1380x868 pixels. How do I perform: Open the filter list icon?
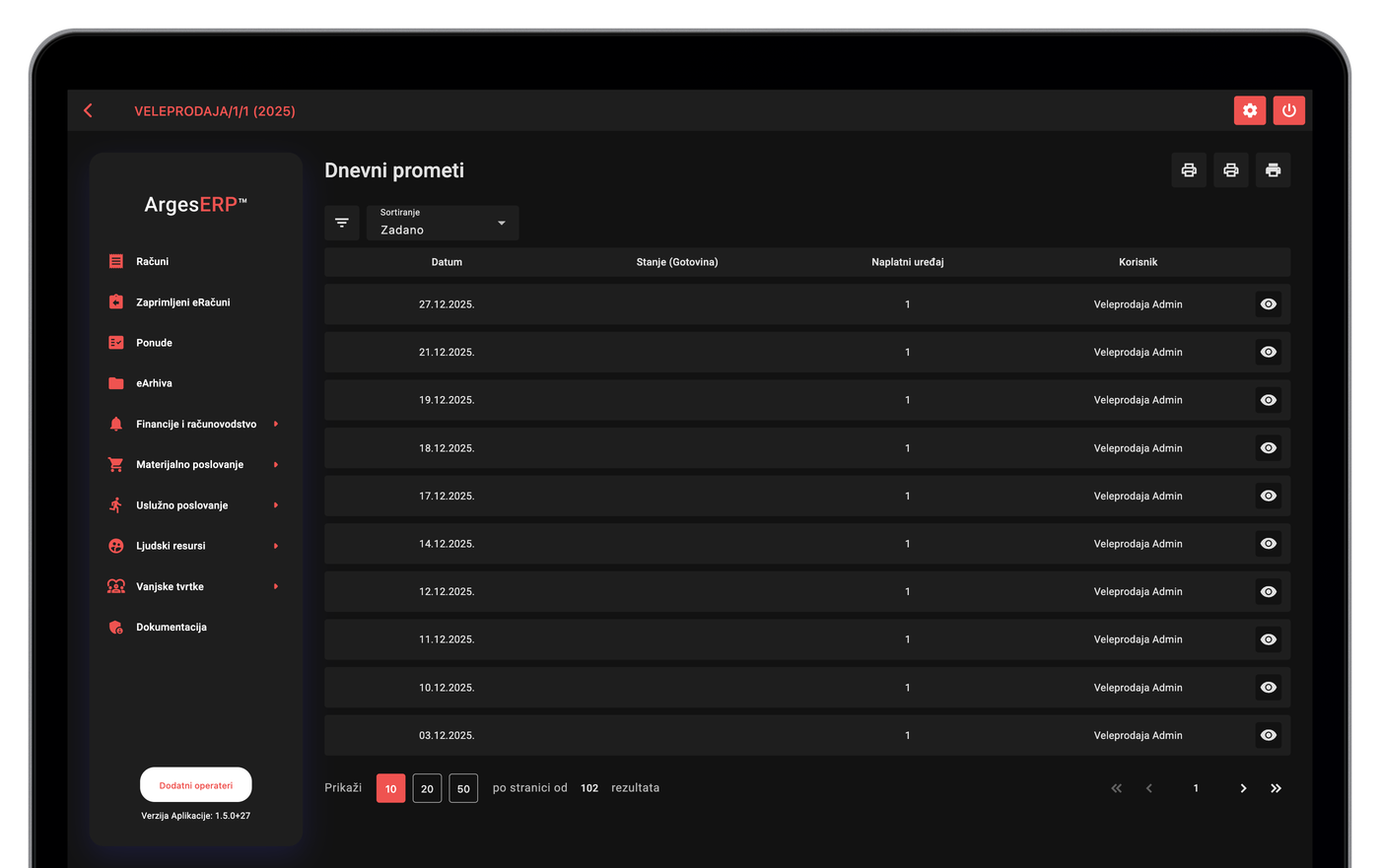coord(342,223)
